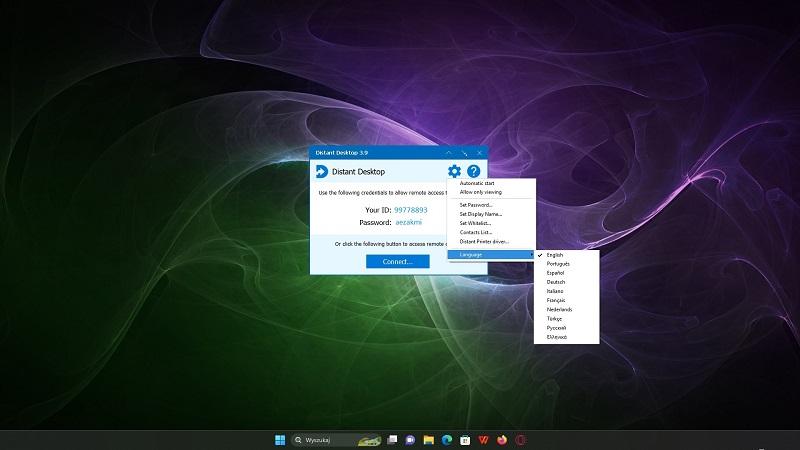Click the Connect... button
The image size is (800, 450).
(x=397, y=261)
